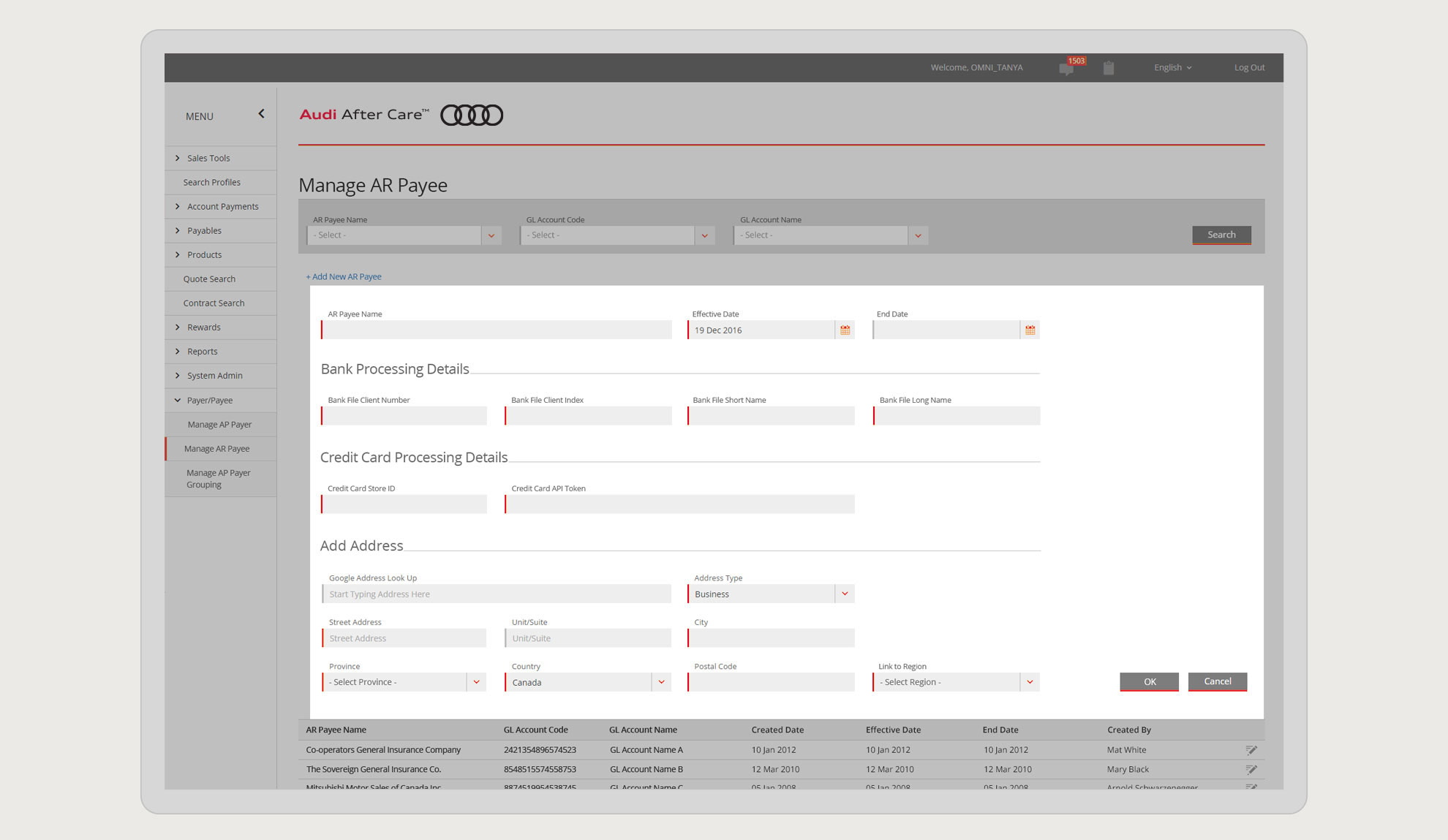The image size is (1448, 840).
Task: Click the Google Address Look Up field
Action: pyautogui.click(x=496, y=594)
